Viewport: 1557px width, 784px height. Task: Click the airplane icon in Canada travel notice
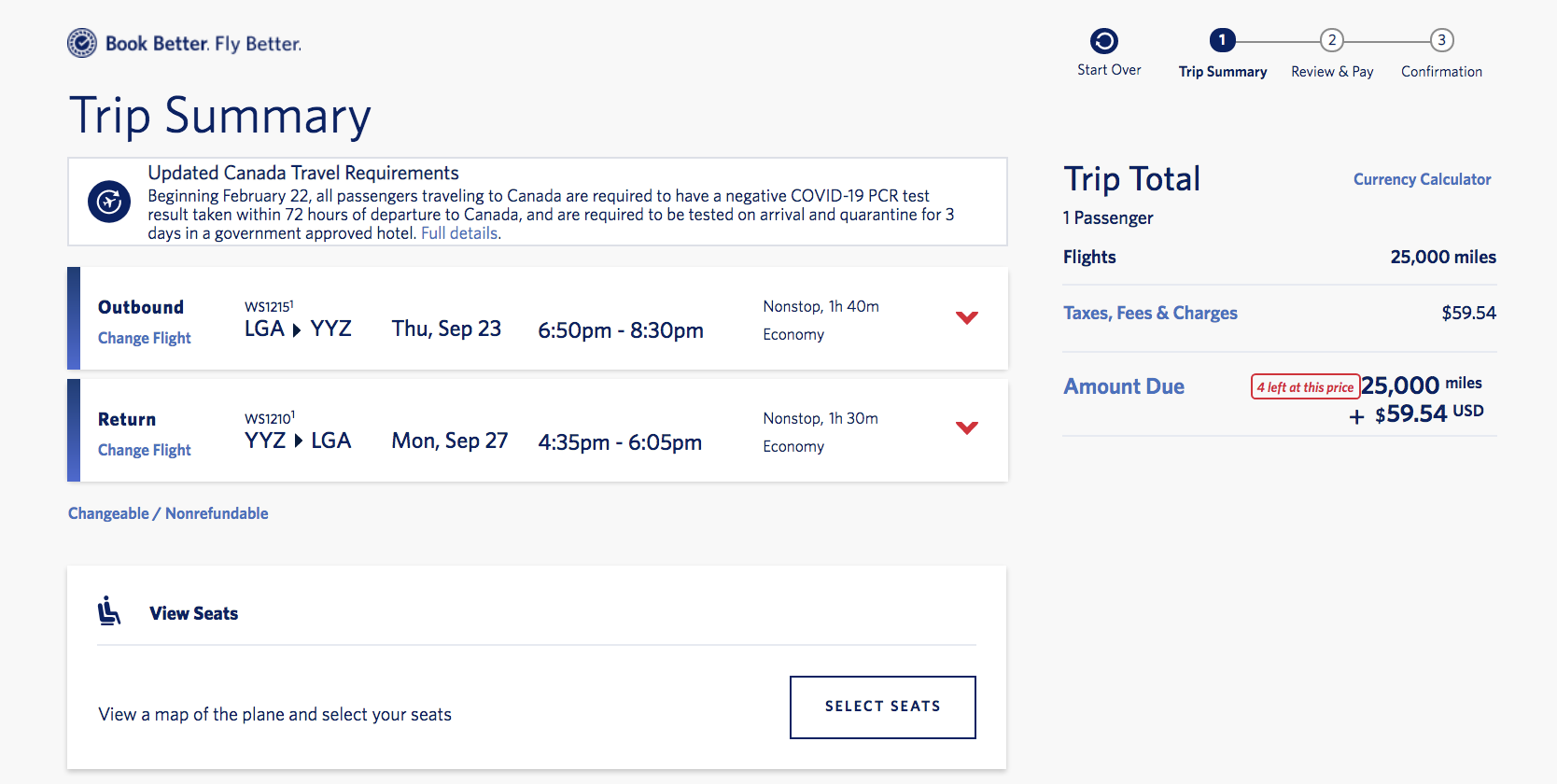pos(109,202)
